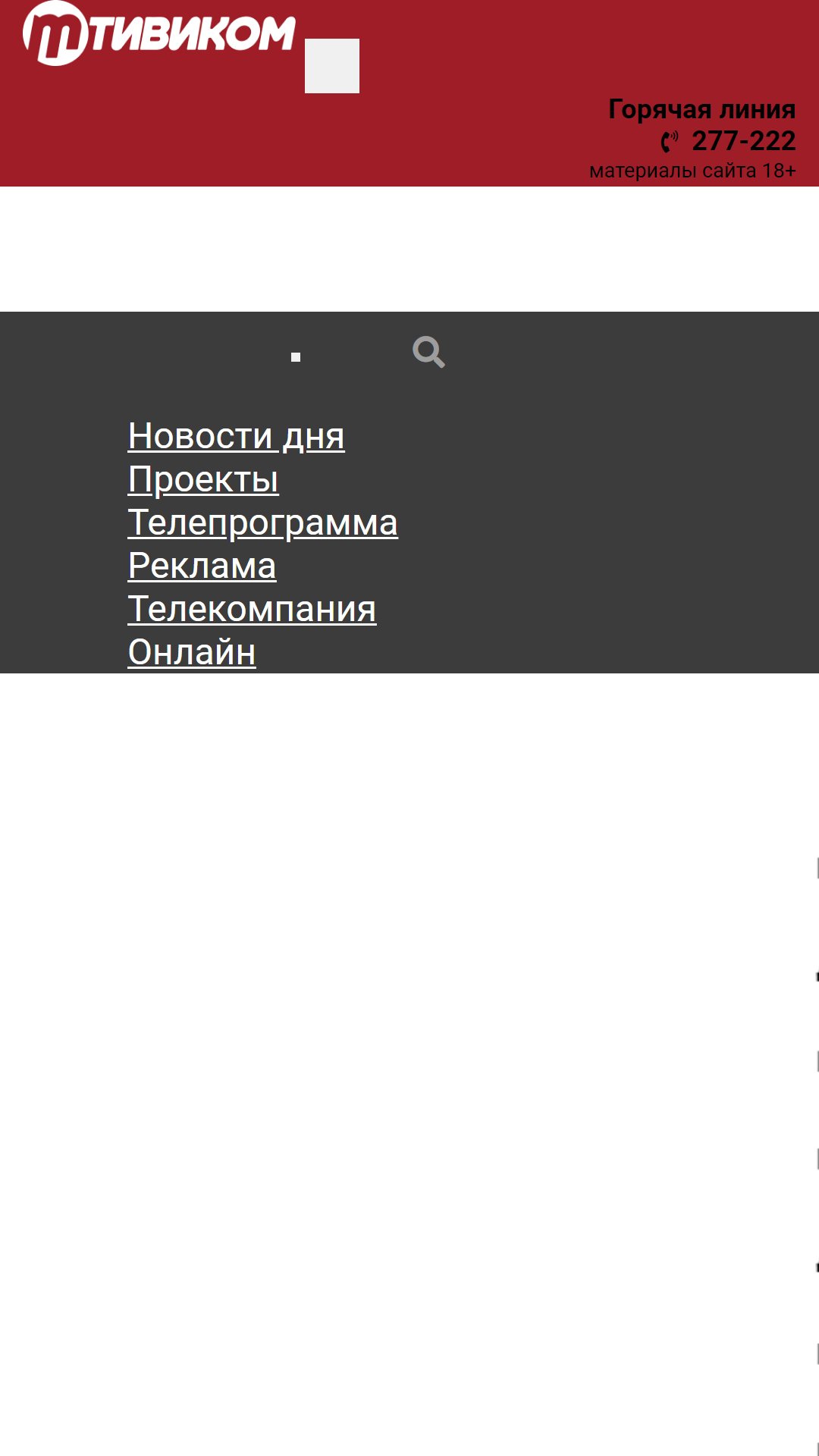
Task: Go to the Проекты page
Action: 203,479
